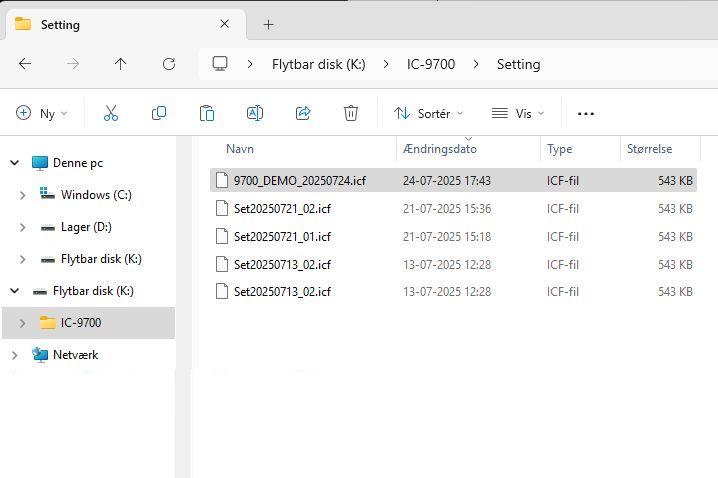Open the Vis view dropdown

[518, 113]
